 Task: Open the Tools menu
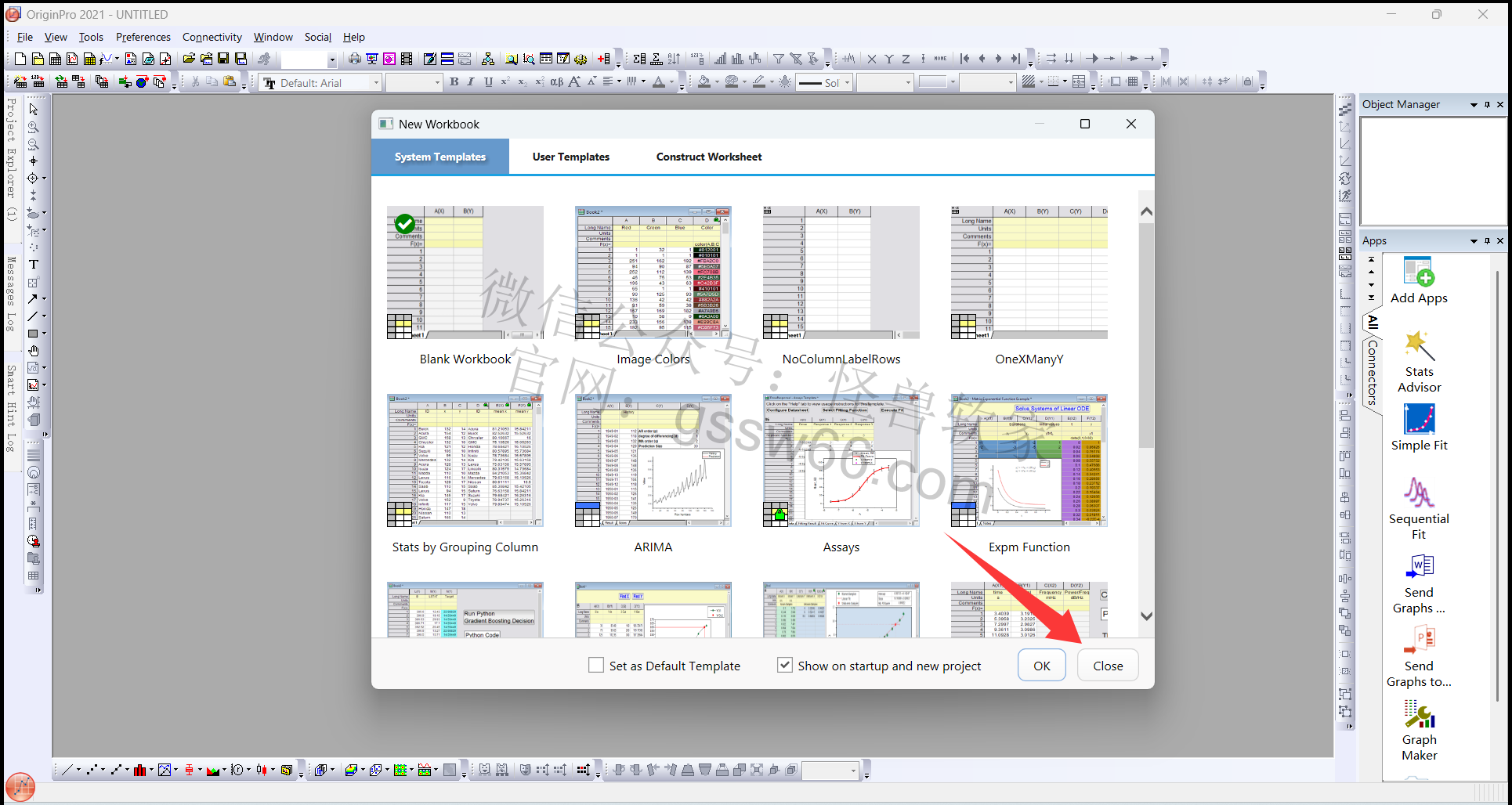(x=91, y=37)
